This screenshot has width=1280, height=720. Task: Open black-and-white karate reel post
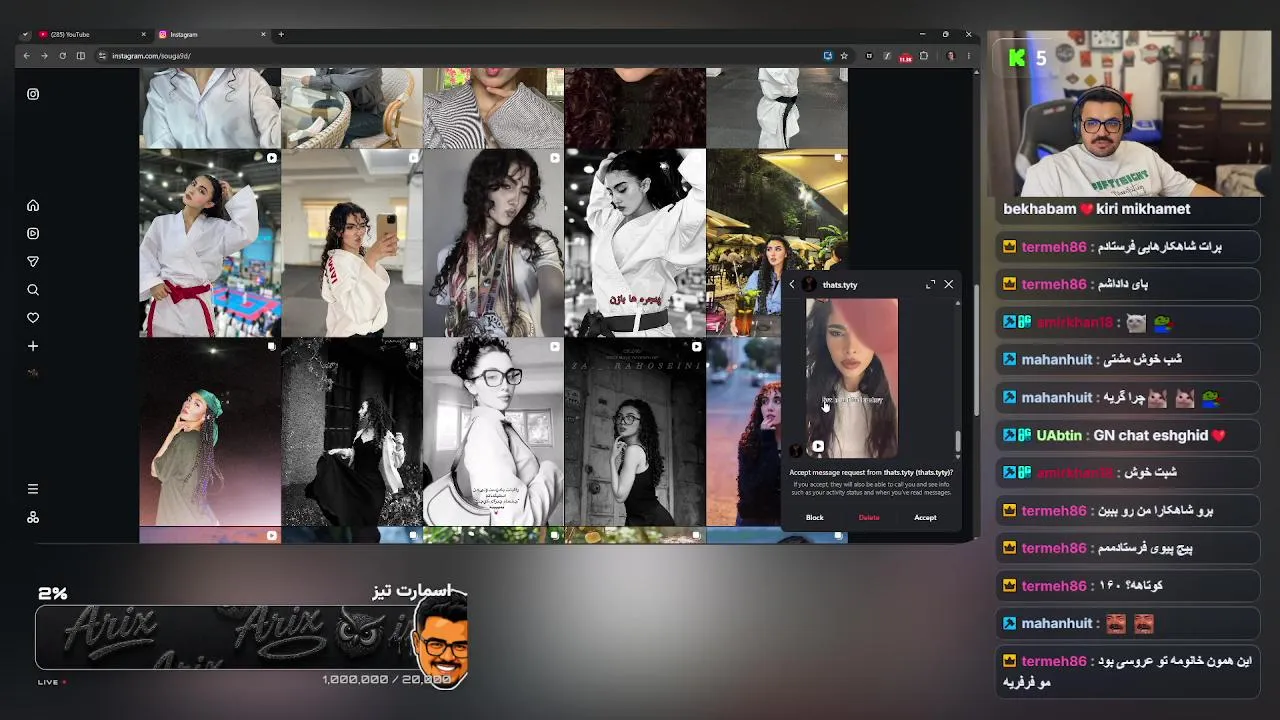[x=636, y=243]
